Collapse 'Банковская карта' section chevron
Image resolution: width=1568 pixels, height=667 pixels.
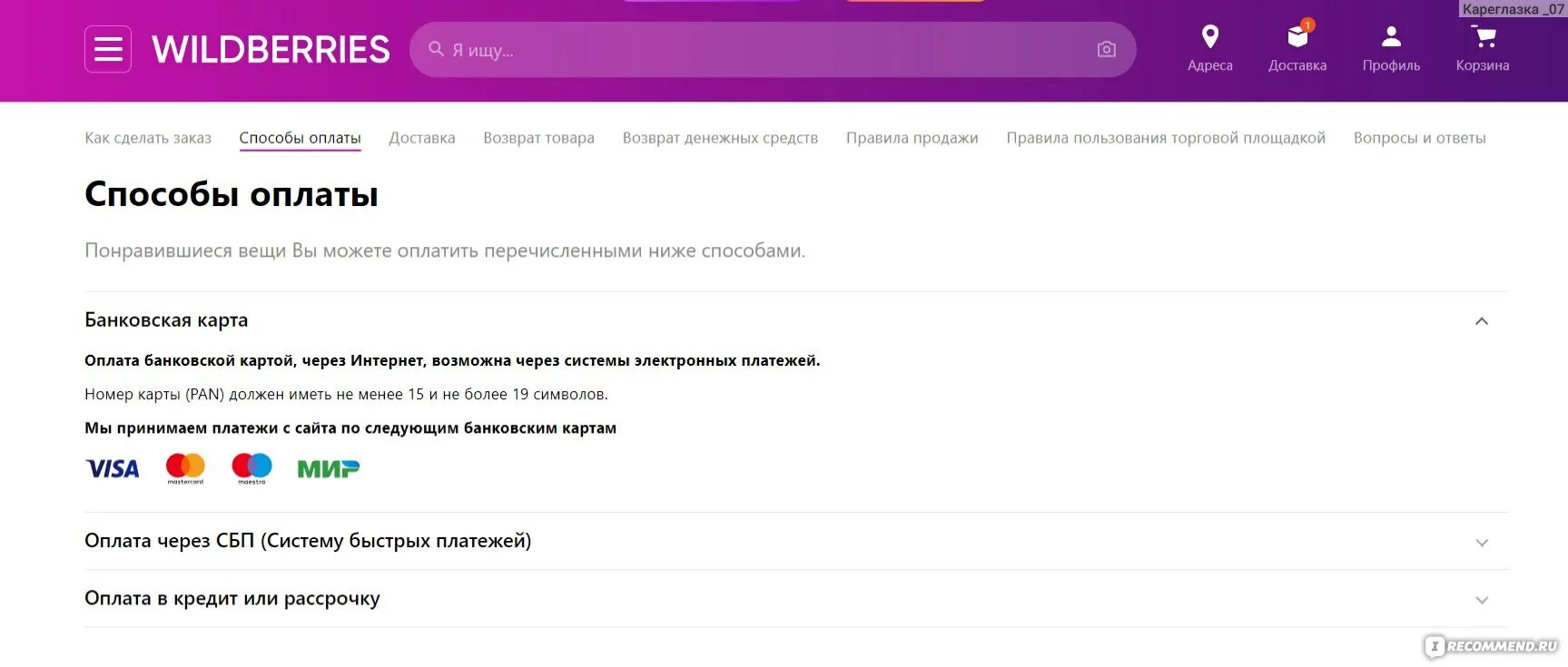(x=1482, y=321)
